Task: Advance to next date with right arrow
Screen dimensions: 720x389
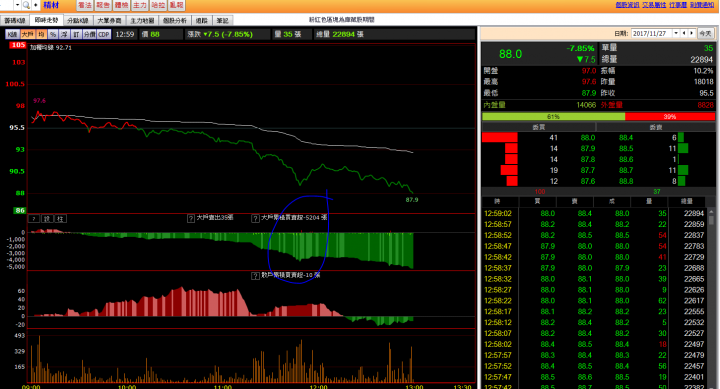Action: 692,34
